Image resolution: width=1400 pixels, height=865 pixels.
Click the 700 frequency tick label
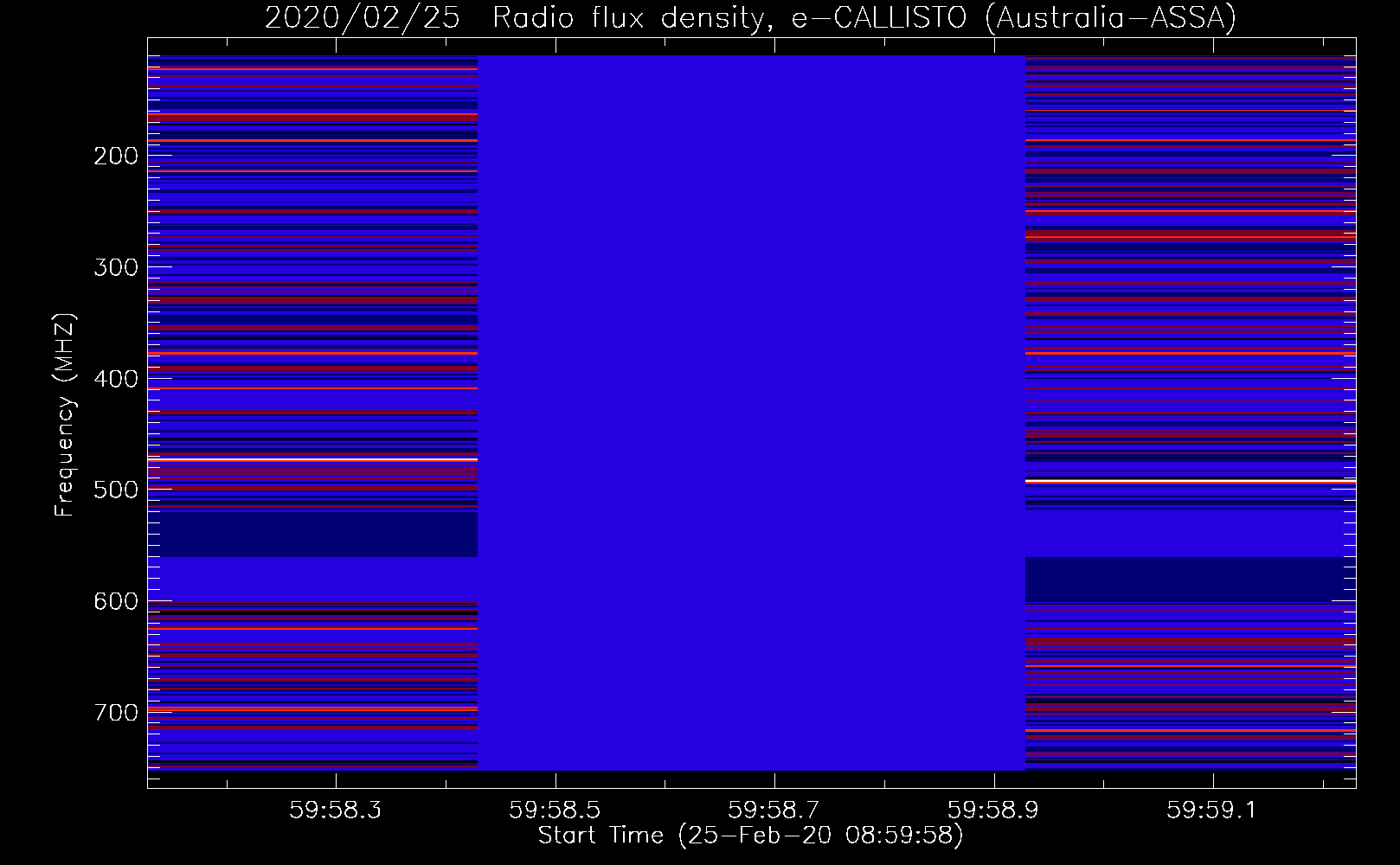tap(116, 713)
